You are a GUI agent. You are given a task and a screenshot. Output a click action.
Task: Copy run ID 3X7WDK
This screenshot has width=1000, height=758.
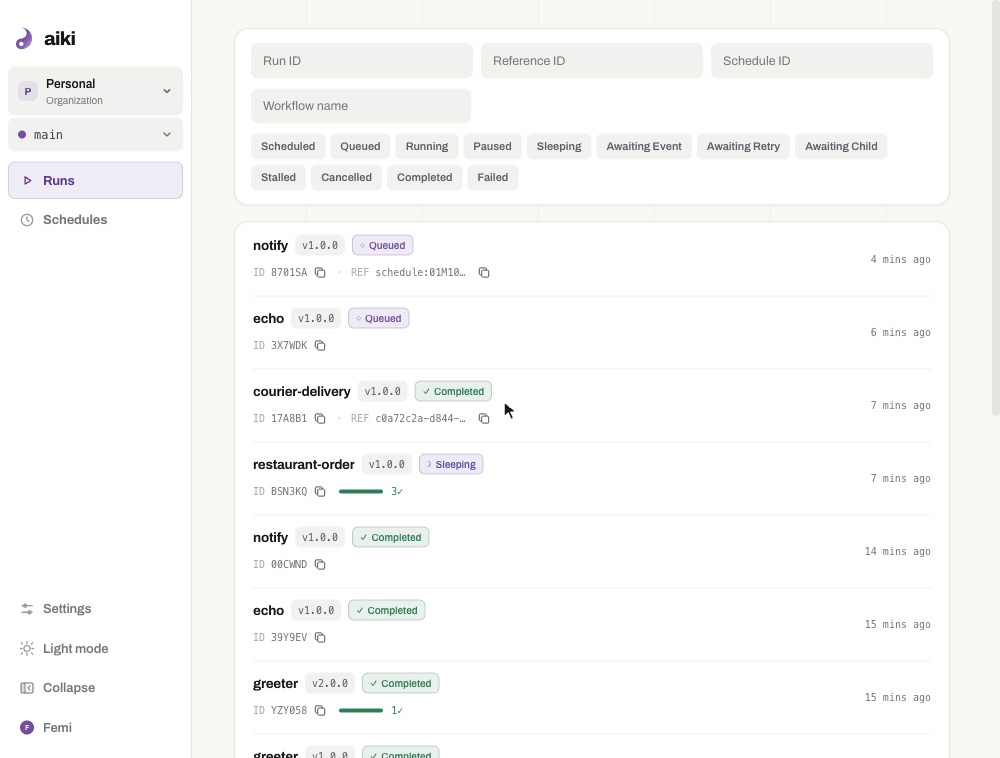(x=320, y=346)
